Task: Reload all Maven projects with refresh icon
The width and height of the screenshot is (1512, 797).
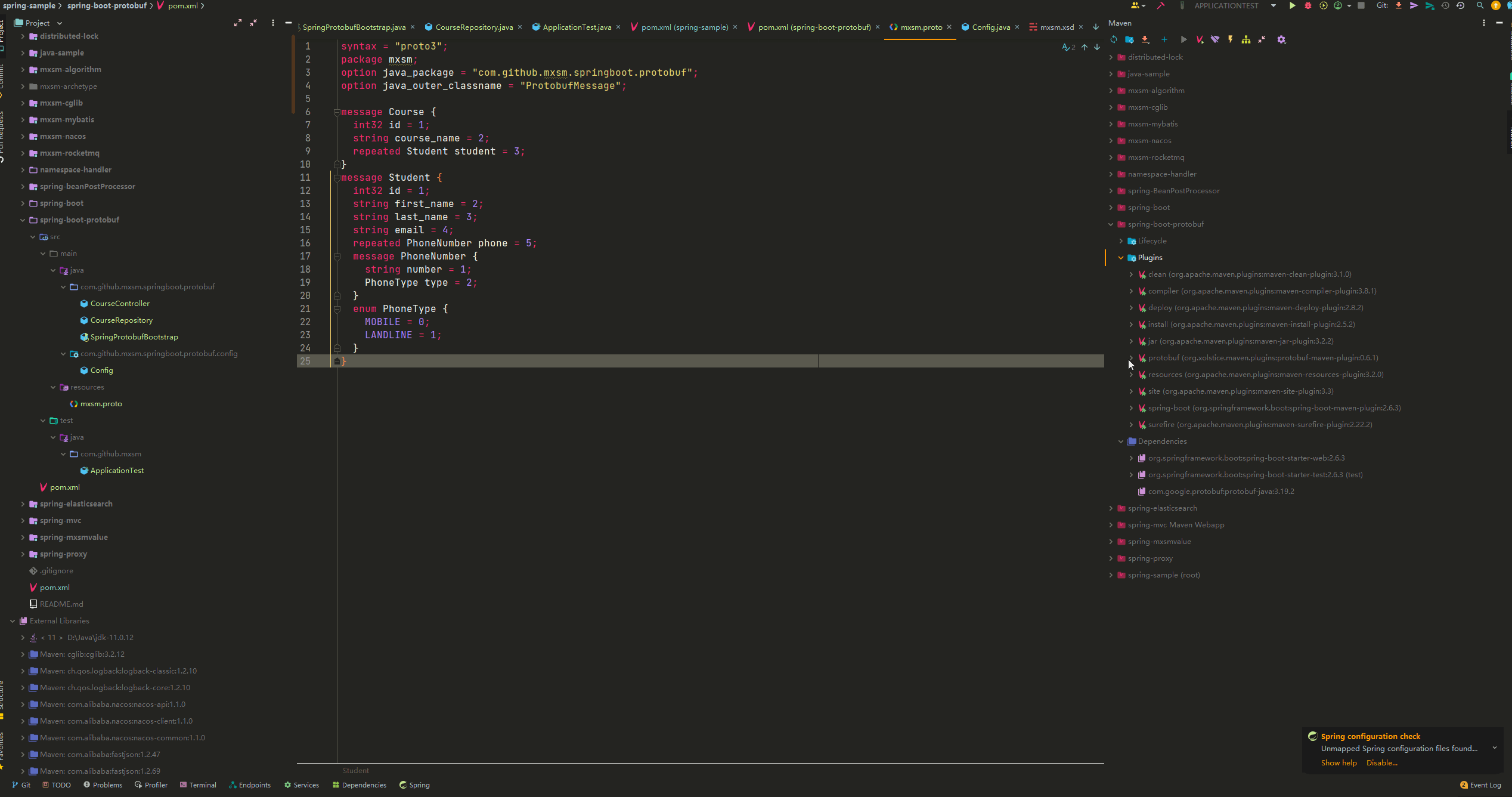Action: (x=1114, y=39)
